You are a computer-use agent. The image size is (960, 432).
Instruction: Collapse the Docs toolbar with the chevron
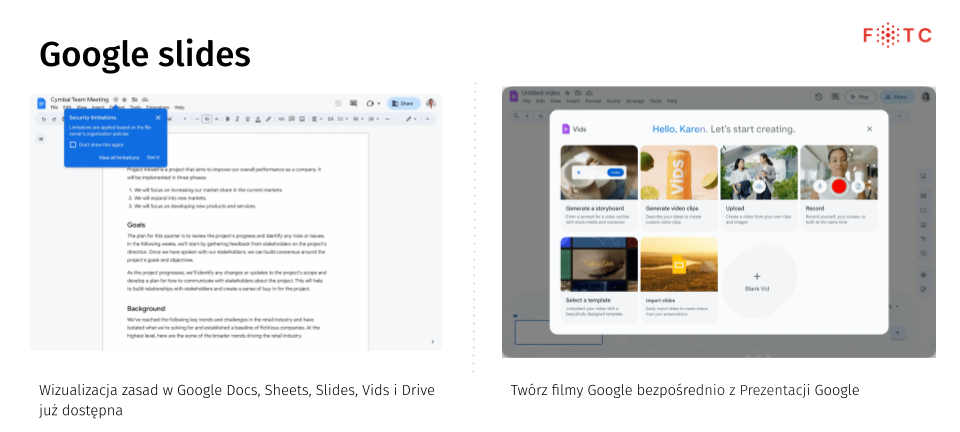(427, 119)
